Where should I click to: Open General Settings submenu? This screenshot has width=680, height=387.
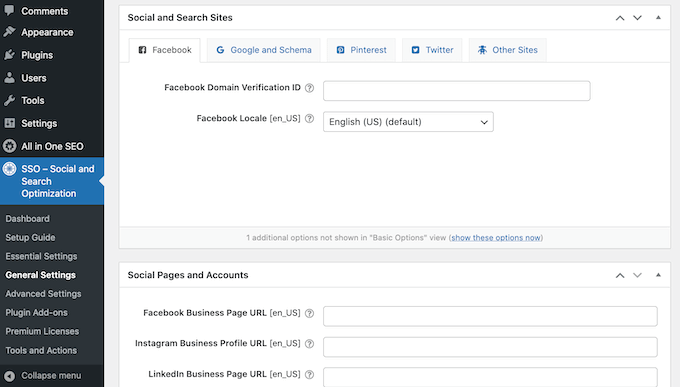coord(40,275)
